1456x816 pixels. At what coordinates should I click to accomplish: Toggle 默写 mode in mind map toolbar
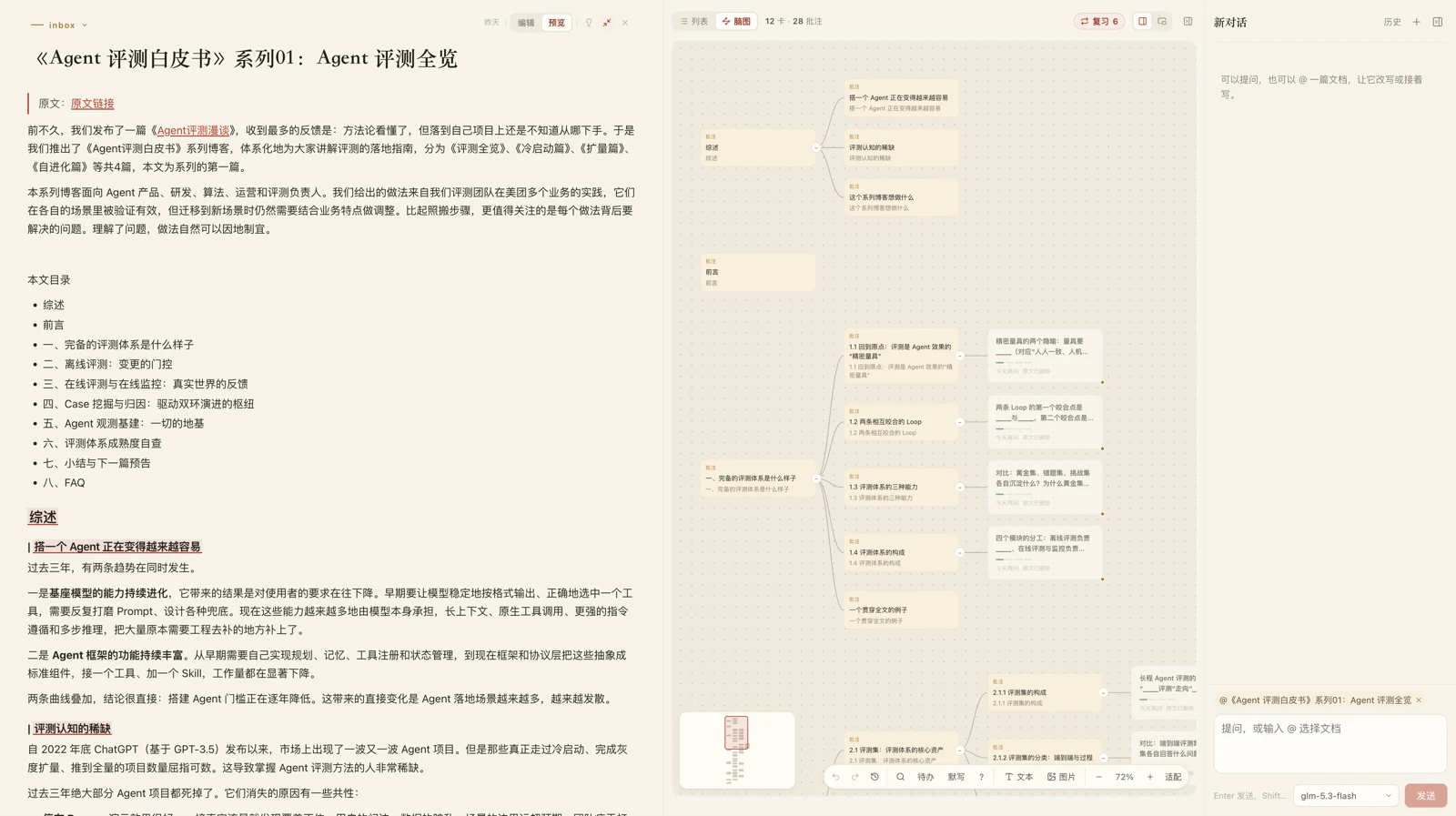(956, 777)
